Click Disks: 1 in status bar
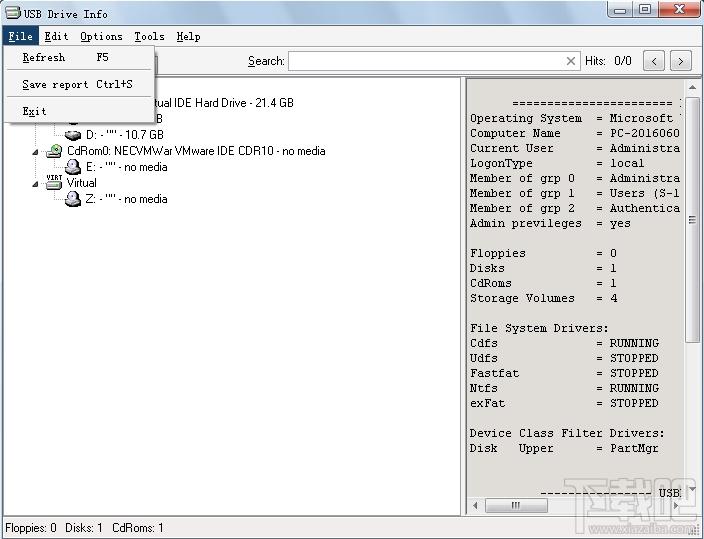The height and width of the screenshot is (539, 704). pyautogui.click(x=84, y=528)
